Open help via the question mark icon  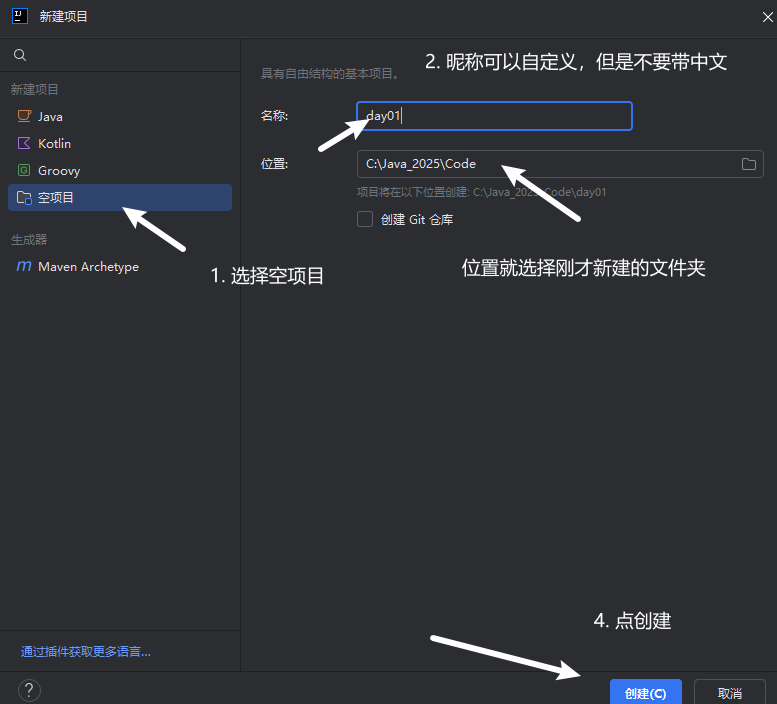(x=29, y=690)
